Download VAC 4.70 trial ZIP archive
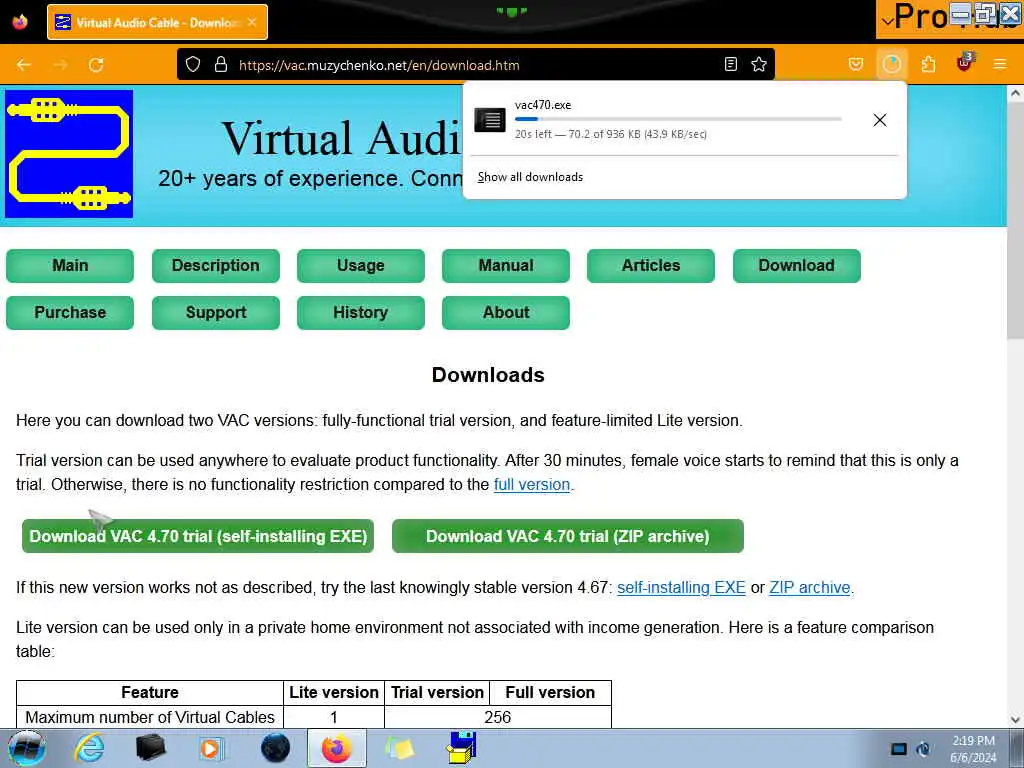The width and height of the screenshot is (1024, 768). (568, 536)
